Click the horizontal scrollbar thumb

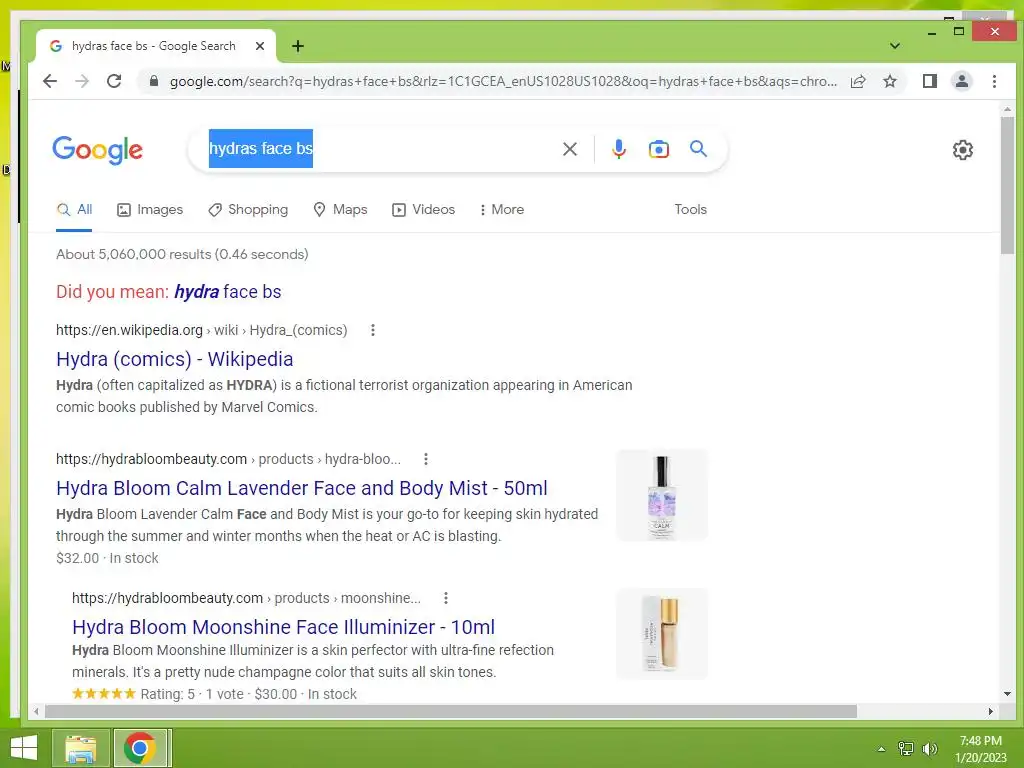pos(451,711)
